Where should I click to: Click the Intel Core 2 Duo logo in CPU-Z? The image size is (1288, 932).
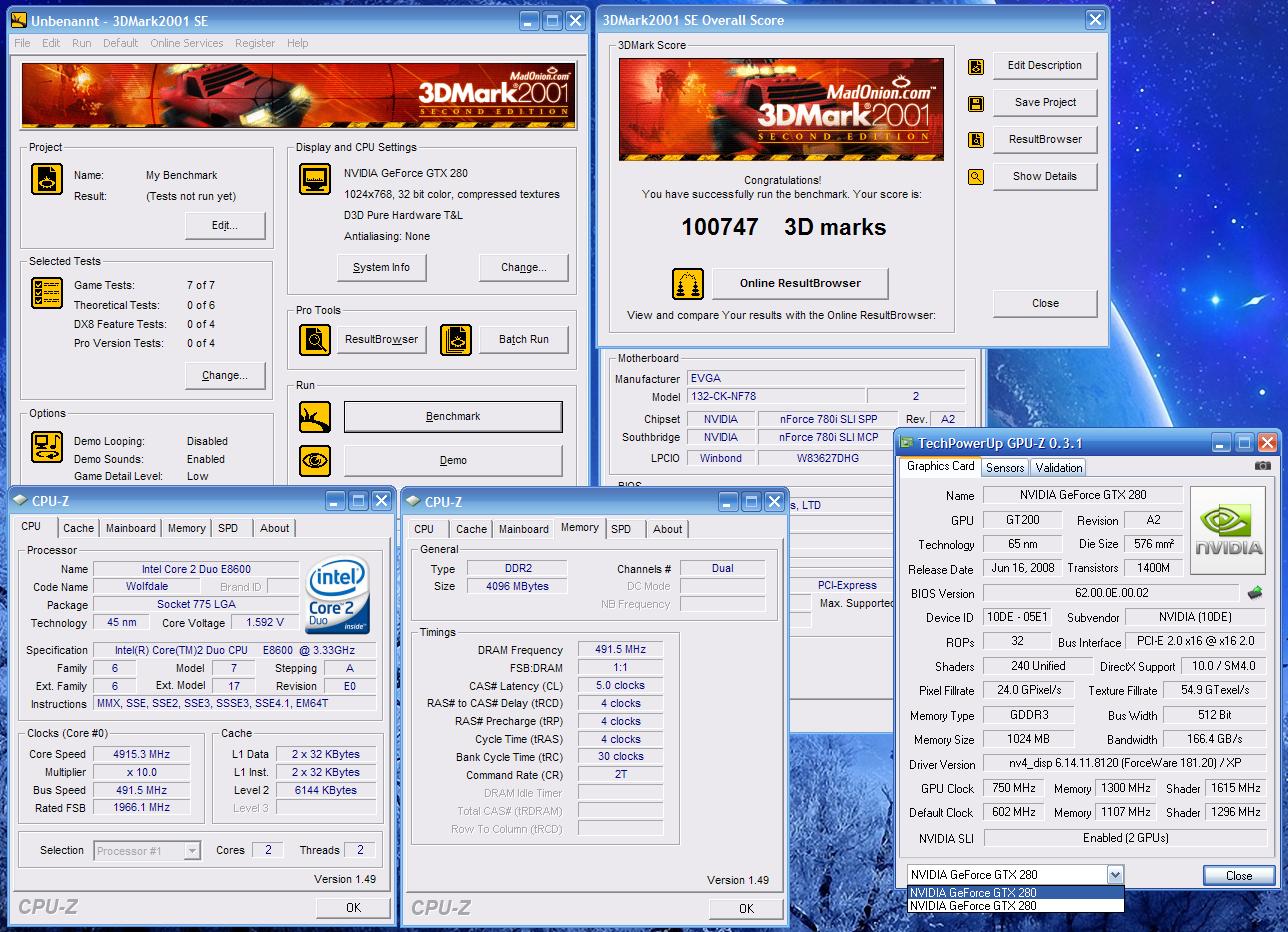click(338, 595)
